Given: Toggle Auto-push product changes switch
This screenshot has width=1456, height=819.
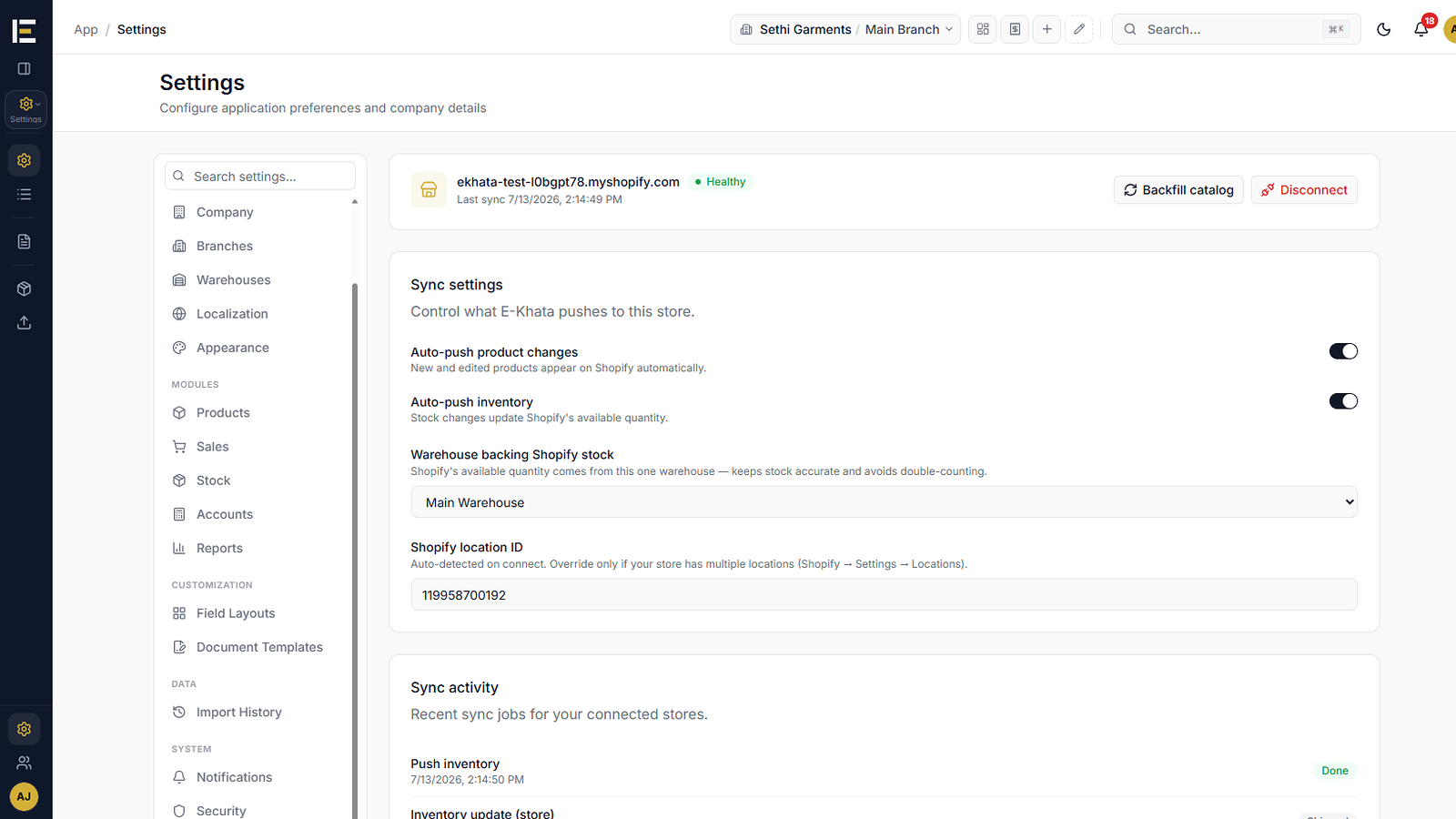Looking at the screenshot, I should pyautogui.click(x=1343, y=351).
